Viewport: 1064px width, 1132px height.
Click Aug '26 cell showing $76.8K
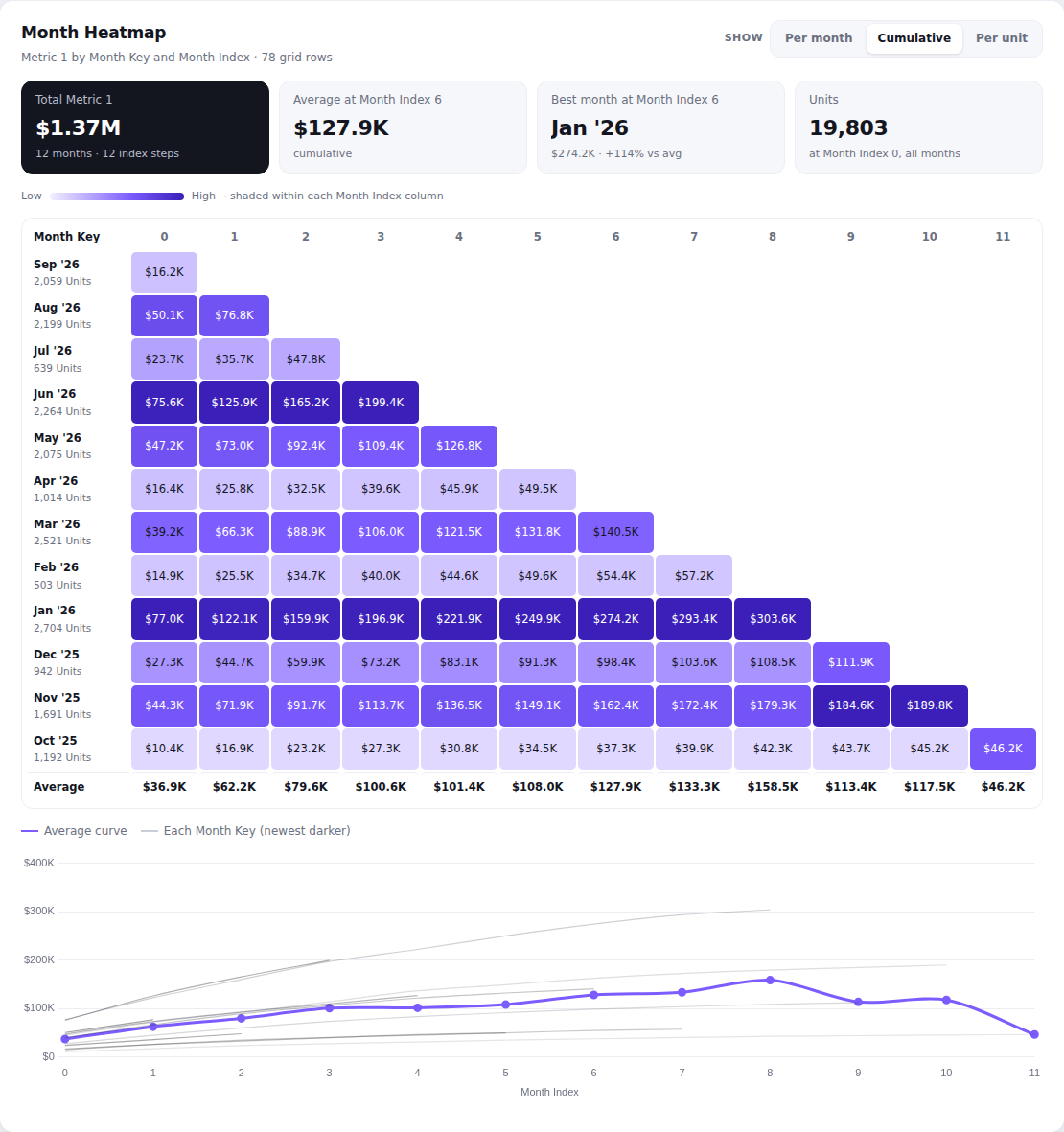235,315
